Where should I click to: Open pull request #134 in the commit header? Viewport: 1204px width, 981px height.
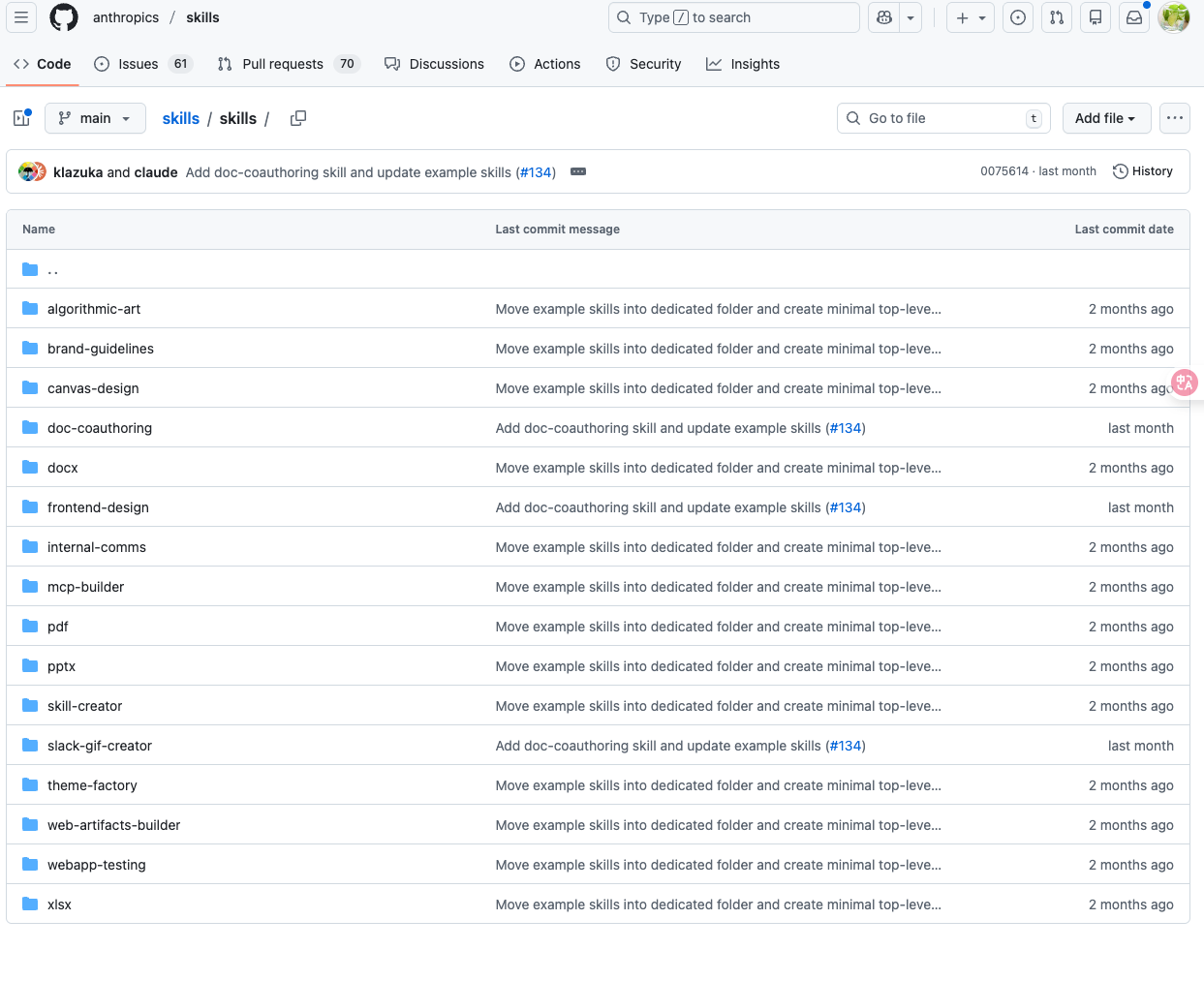pyautogui.click(x=536, y=172)
